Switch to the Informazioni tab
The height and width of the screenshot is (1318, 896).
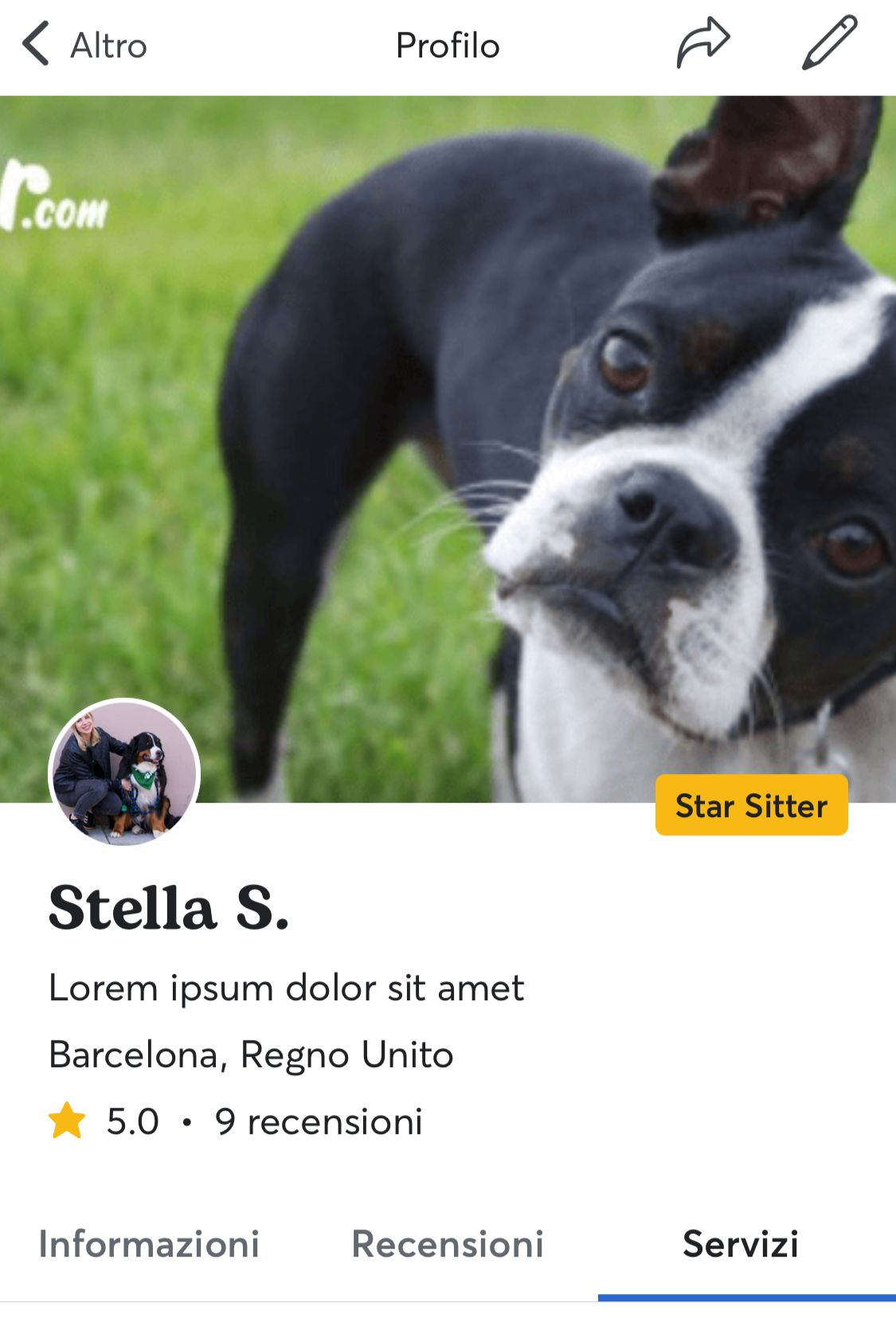[149, 1244]
